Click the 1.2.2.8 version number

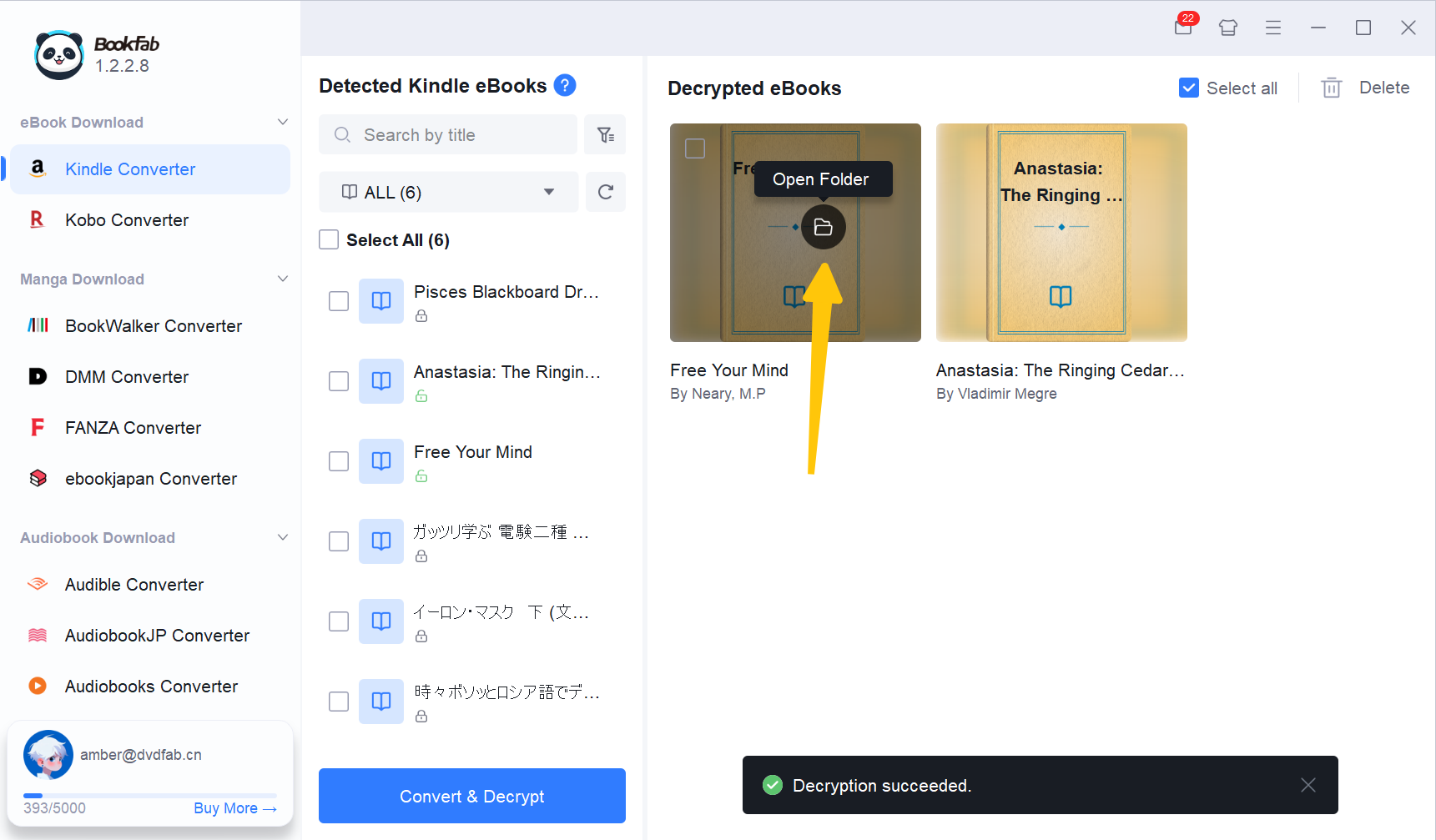[122, 66]
